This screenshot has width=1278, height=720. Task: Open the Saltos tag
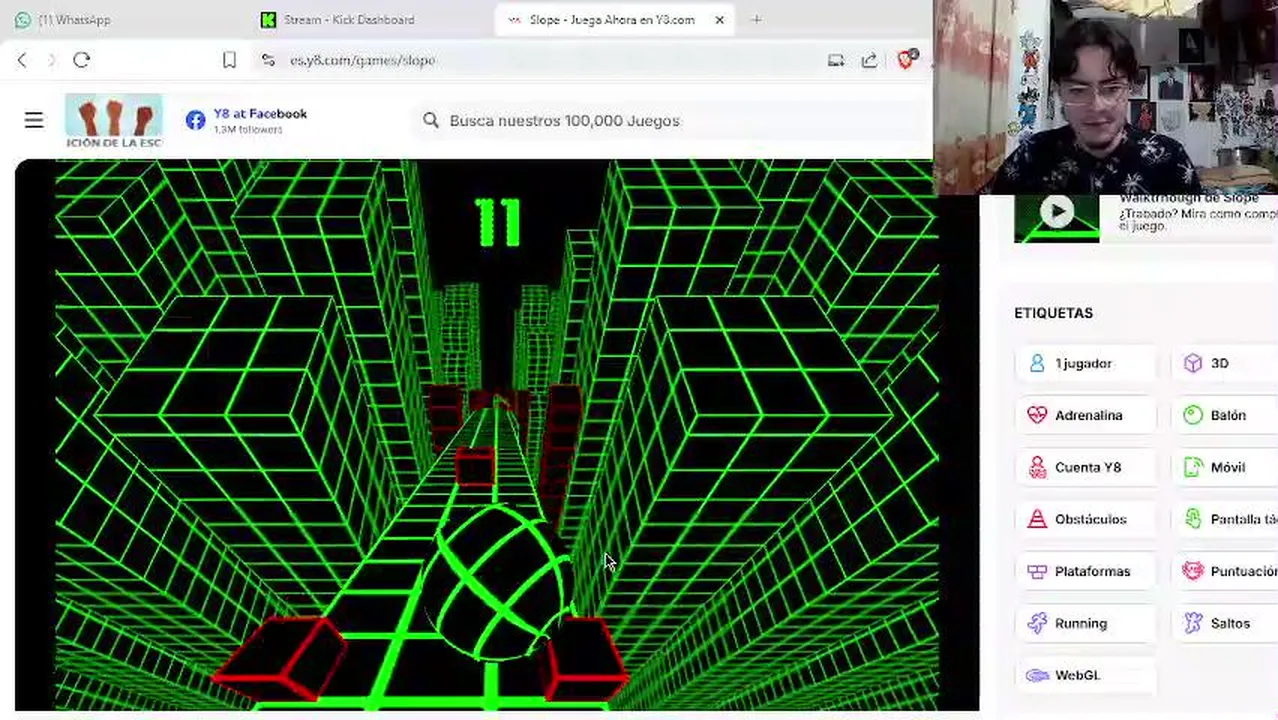(1225, 623)
